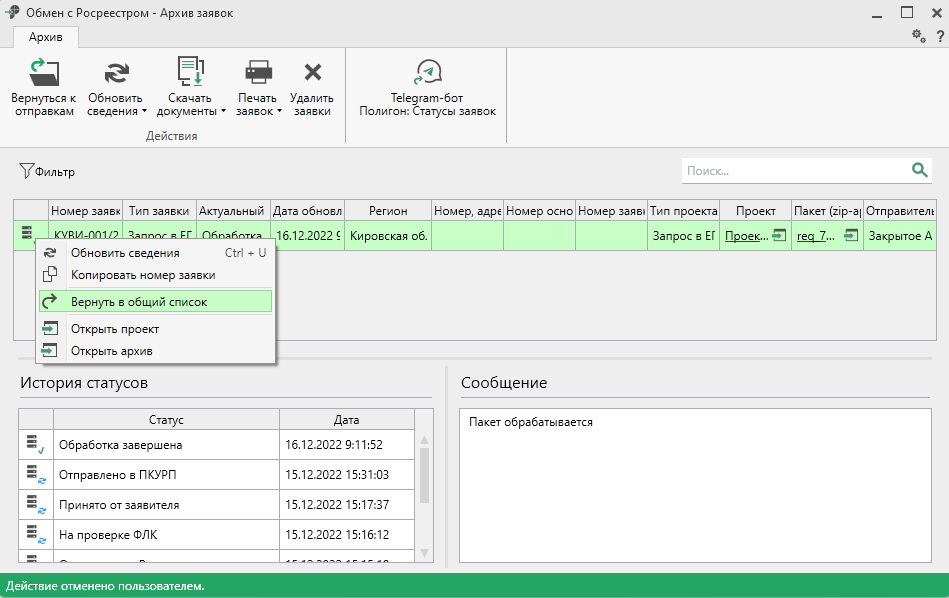Click the Удалить заявки cross icon
Viewport: 949px width, 598px height.
(x=312, y=72)
